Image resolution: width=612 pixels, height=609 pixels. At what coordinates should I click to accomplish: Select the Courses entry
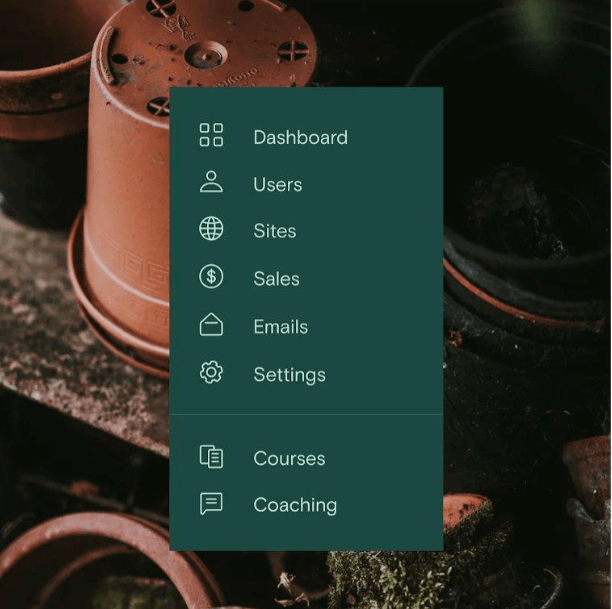pyautogui.click(x=289, y=458)
